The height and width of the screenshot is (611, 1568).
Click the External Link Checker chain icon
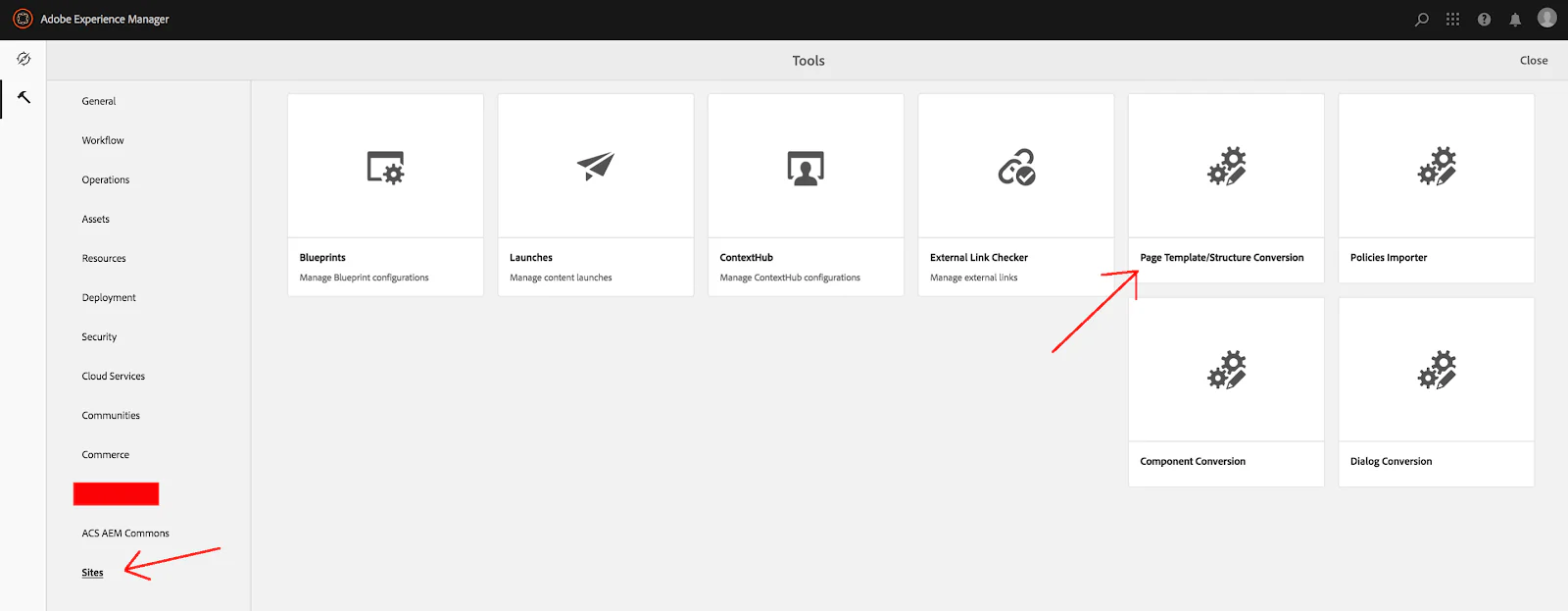click(1016, 168)
